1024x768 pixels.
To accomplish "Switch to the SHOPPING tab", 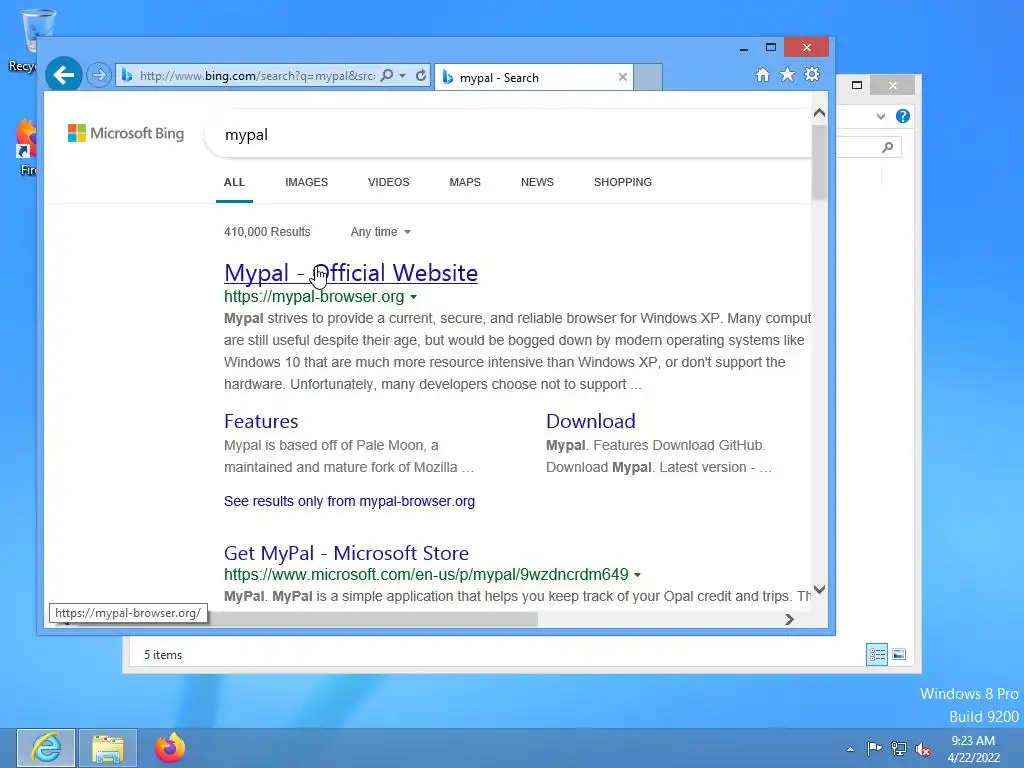I will point(623,182).
